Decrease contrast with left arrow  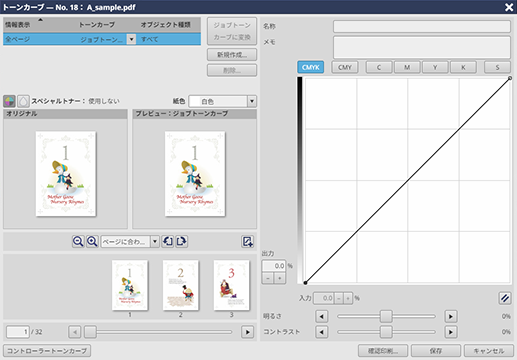click(x=322, y=332)
